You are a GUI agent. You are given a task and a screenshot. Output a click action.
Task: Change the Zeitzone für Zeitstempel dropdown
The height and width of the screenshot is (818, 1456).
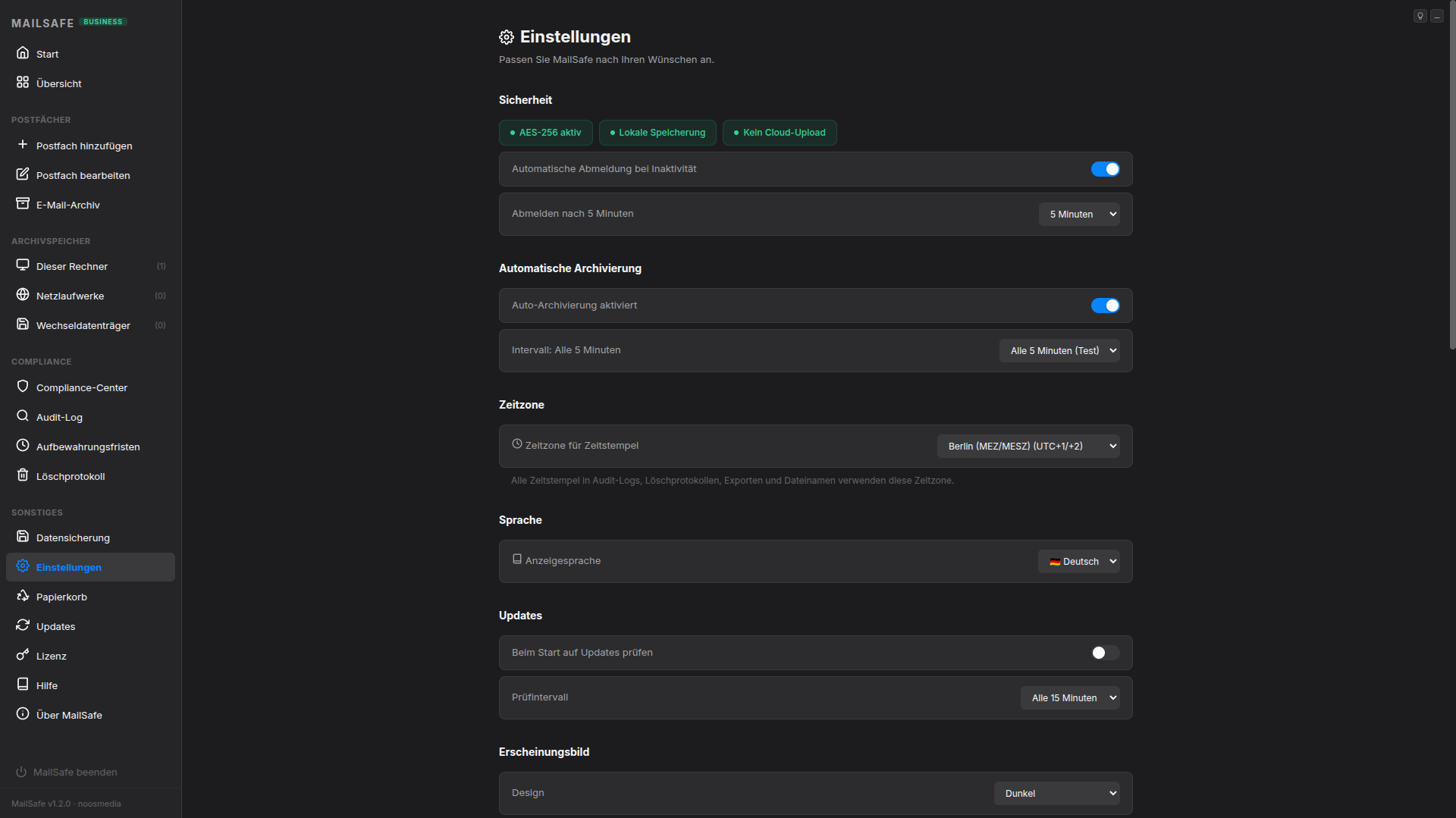(1028, 446)
